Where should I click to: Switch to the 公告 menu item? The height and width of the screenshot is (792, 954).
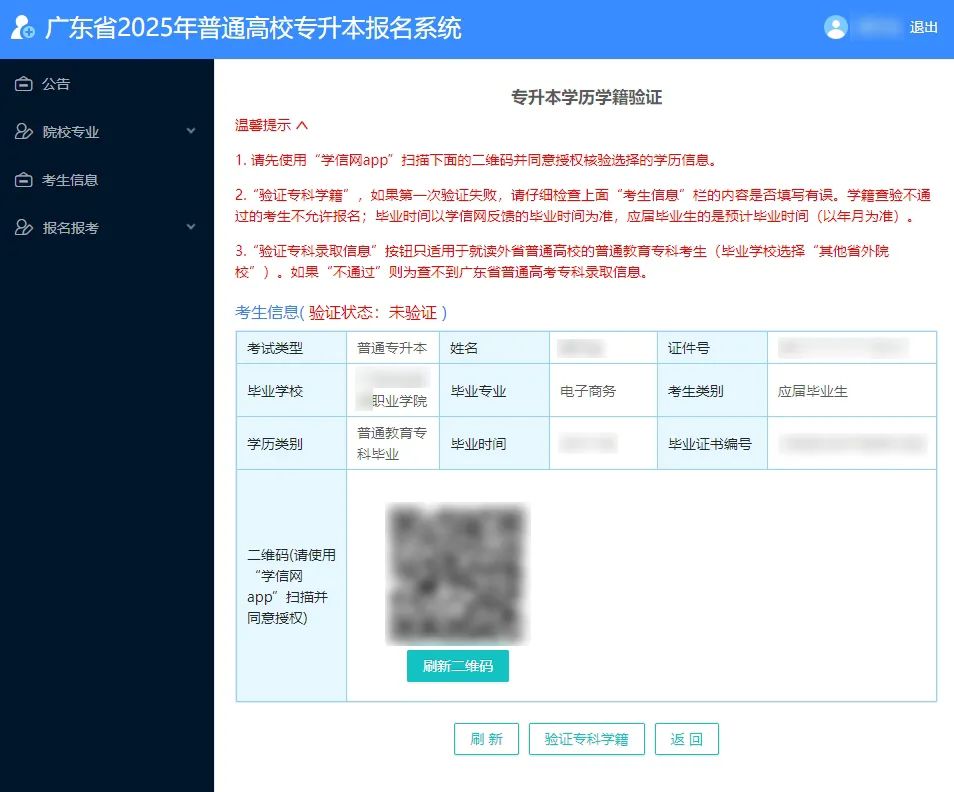tap(57, 84)
